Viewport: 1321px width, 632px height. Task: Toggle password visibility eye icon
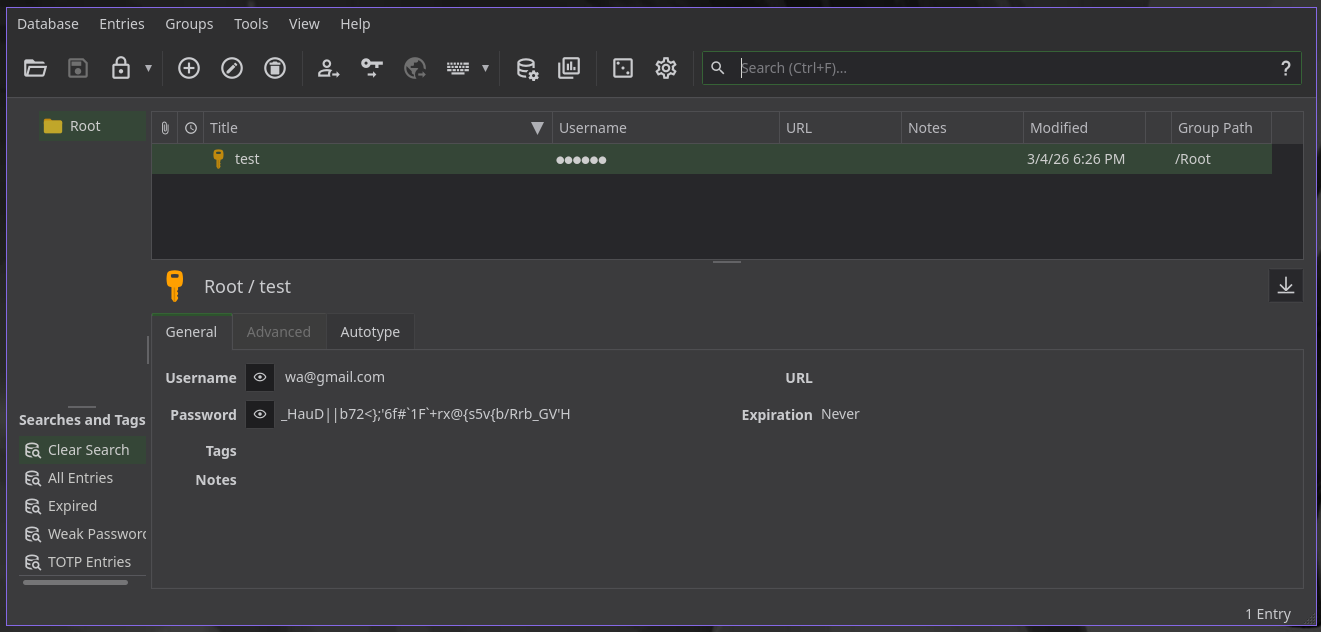click(260, 414)
